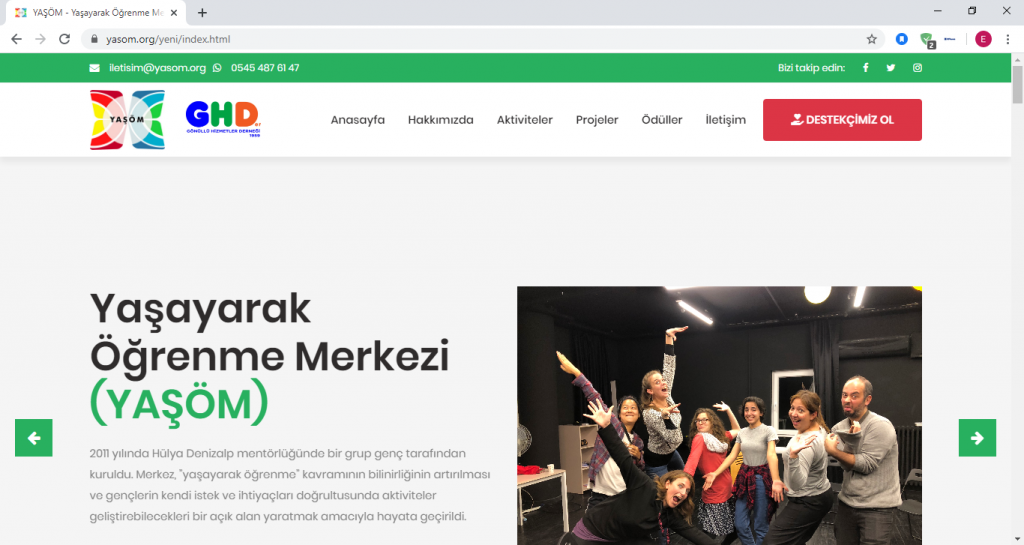Image resolution: width=1024 pixels, height=545 pixels.
Task: Open the Aktiviteler menu item
Action: coord(524,120)
